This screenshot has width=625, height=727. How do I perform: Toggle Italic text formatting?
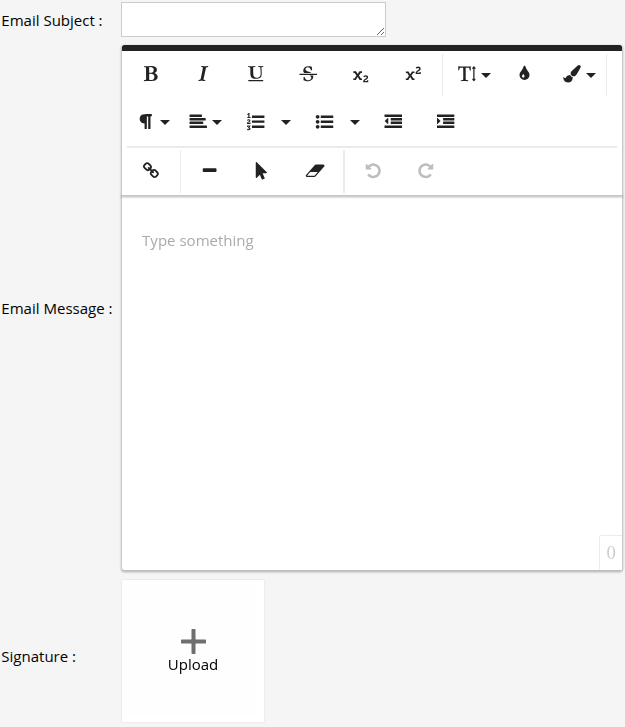pyautogui.click(x=203, y=74)
